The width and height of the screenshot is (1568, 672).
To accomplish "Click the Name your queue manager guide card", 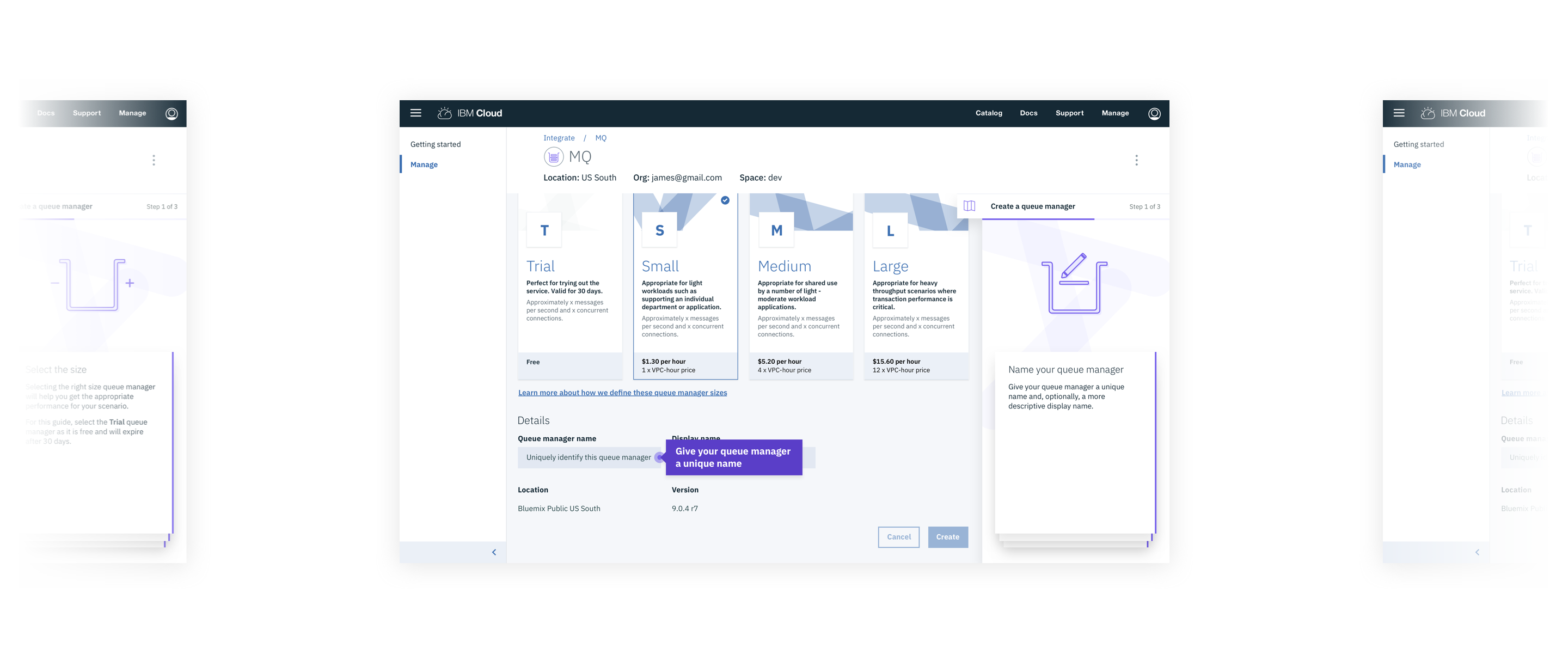I will [x=1075, y=443].
